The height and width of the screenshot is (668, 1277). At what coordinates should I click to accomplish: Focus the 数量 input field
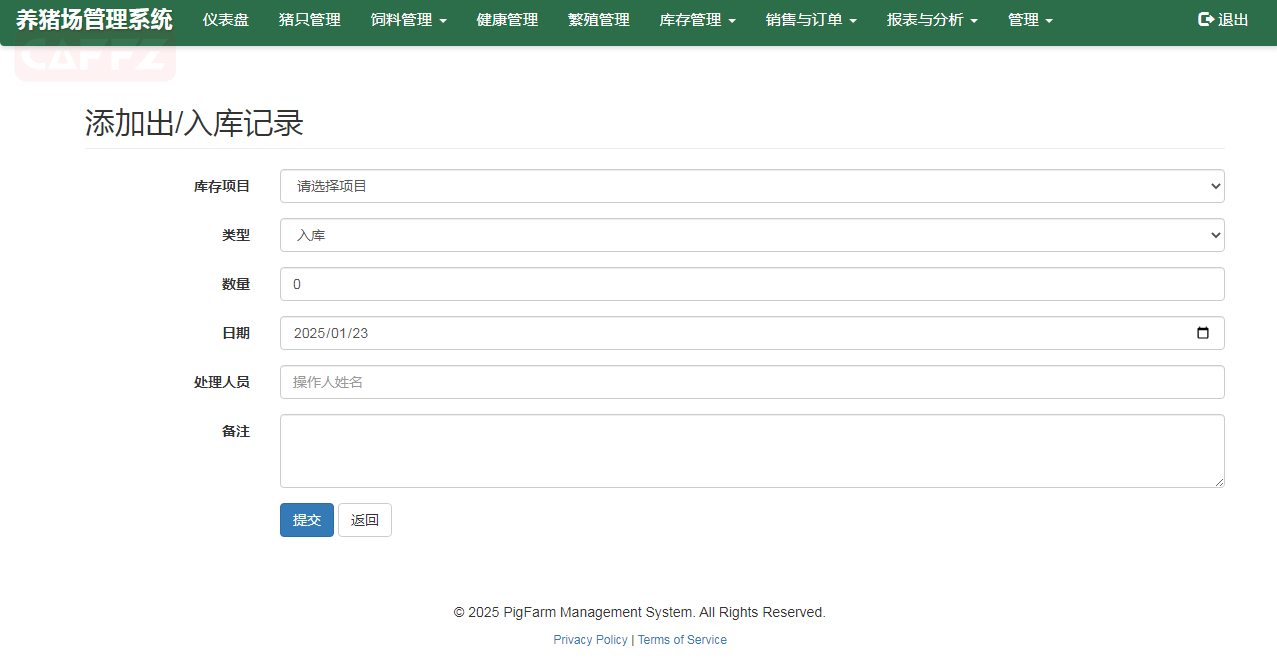751,284
